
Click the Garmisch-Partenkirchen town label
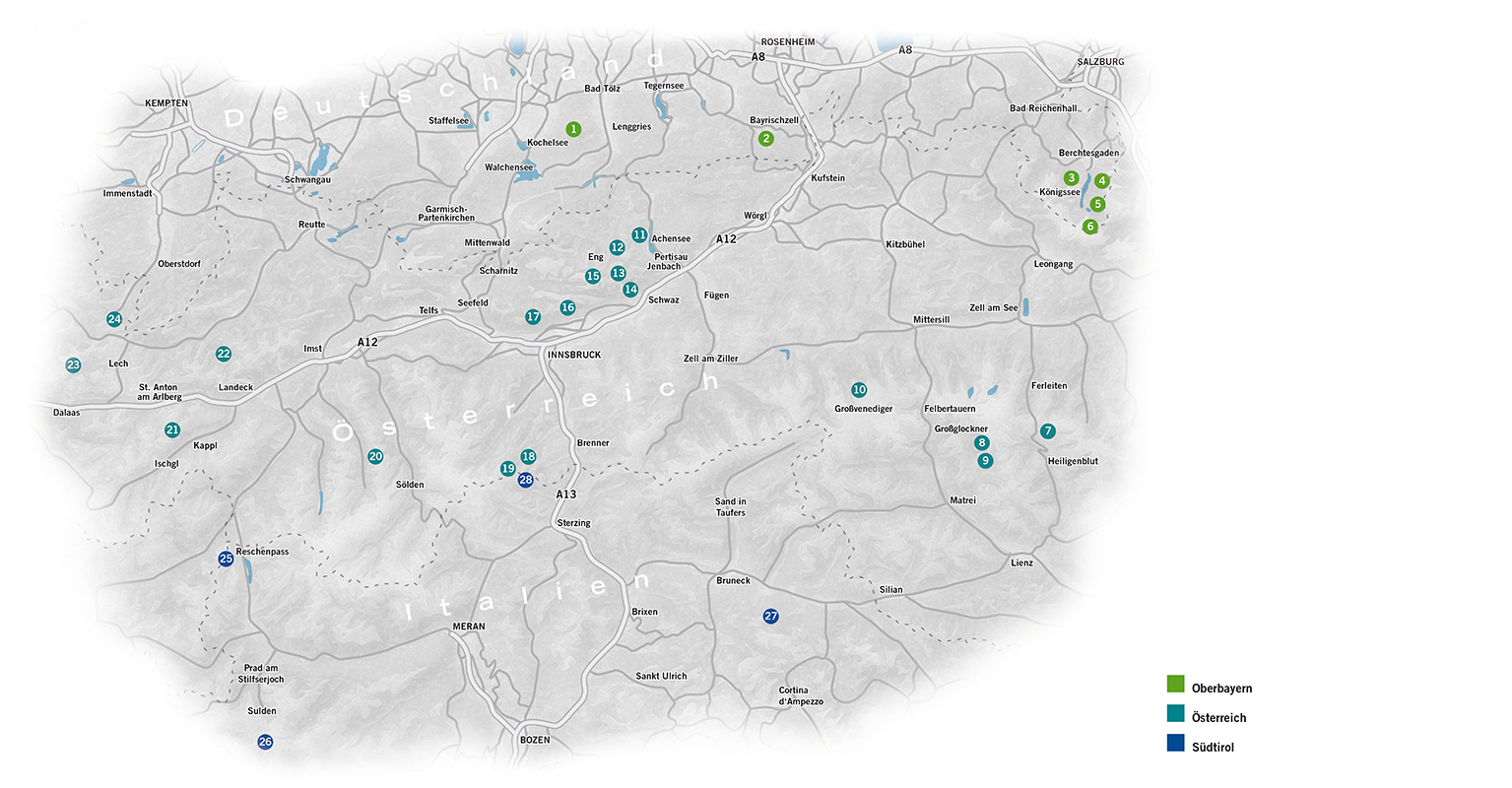pos(446,213)
